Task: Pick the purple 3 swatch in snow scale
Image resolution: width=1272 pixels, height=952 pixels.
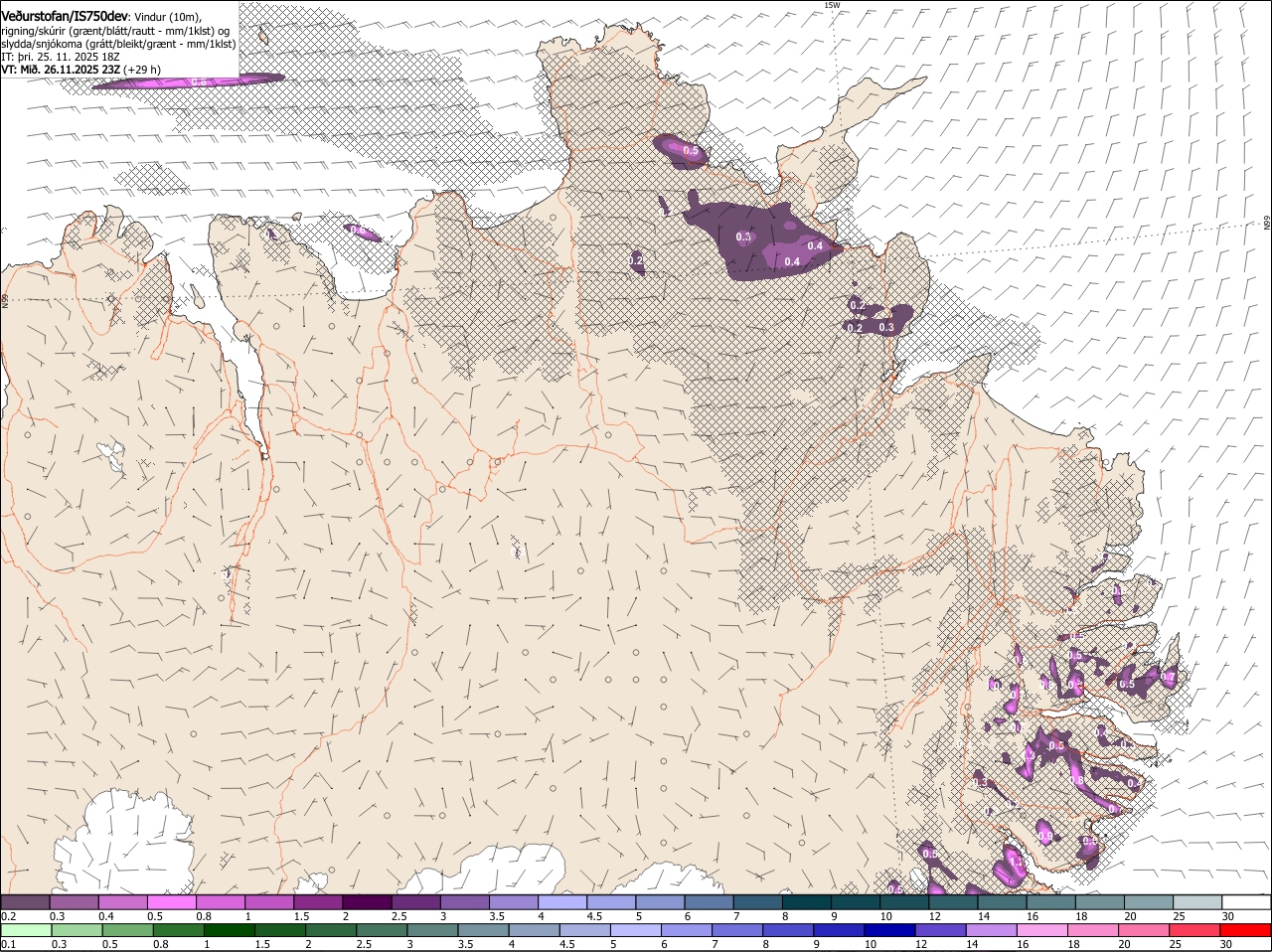Action: [464, 902]
